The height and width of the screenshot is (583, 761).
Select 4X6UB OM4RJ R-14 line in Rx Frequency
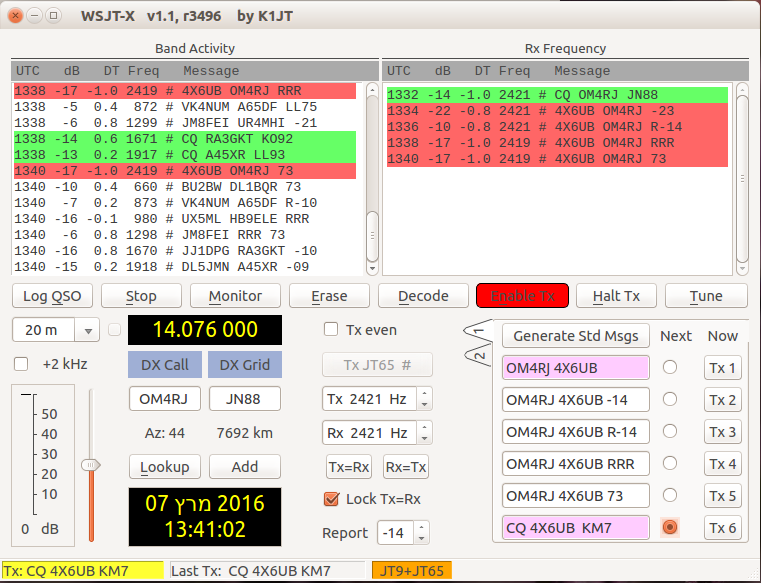point(557,127)
